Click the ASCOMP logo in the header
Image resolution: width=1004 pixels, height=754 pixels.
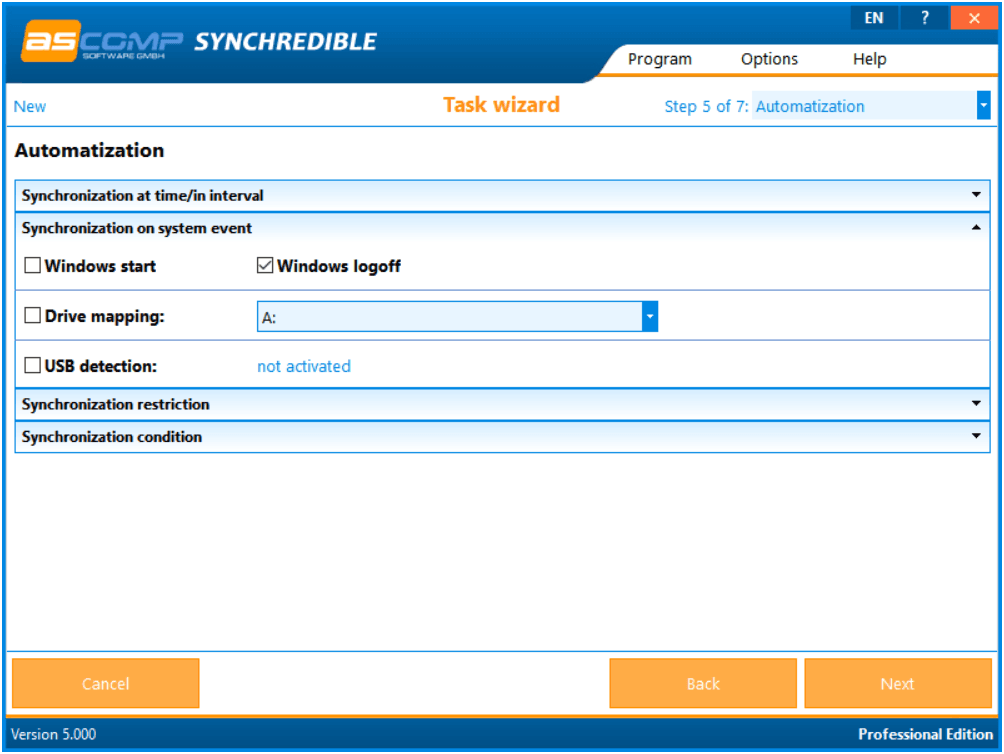coord(102,41)
